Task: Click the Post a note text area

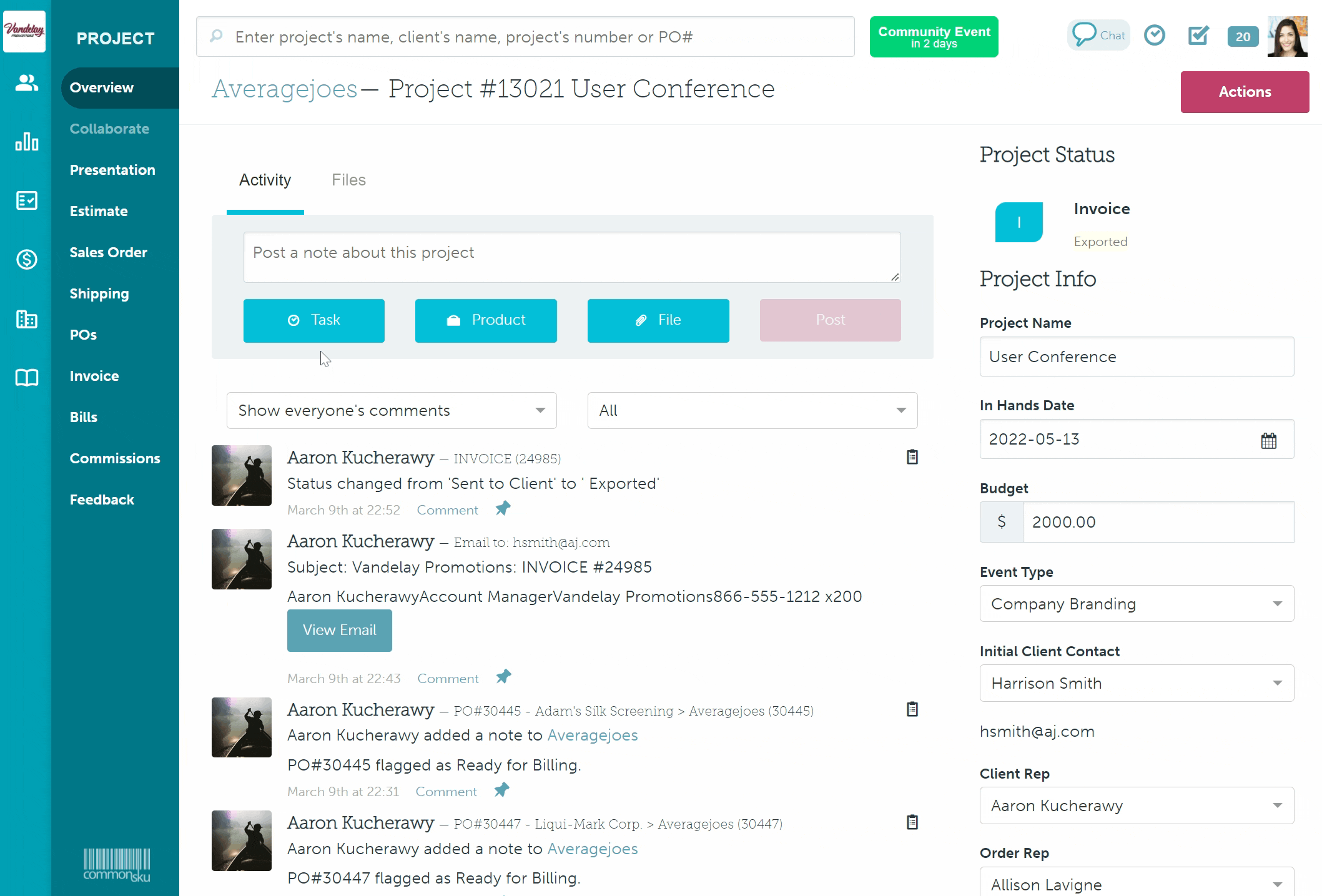Action: point(571,257)
